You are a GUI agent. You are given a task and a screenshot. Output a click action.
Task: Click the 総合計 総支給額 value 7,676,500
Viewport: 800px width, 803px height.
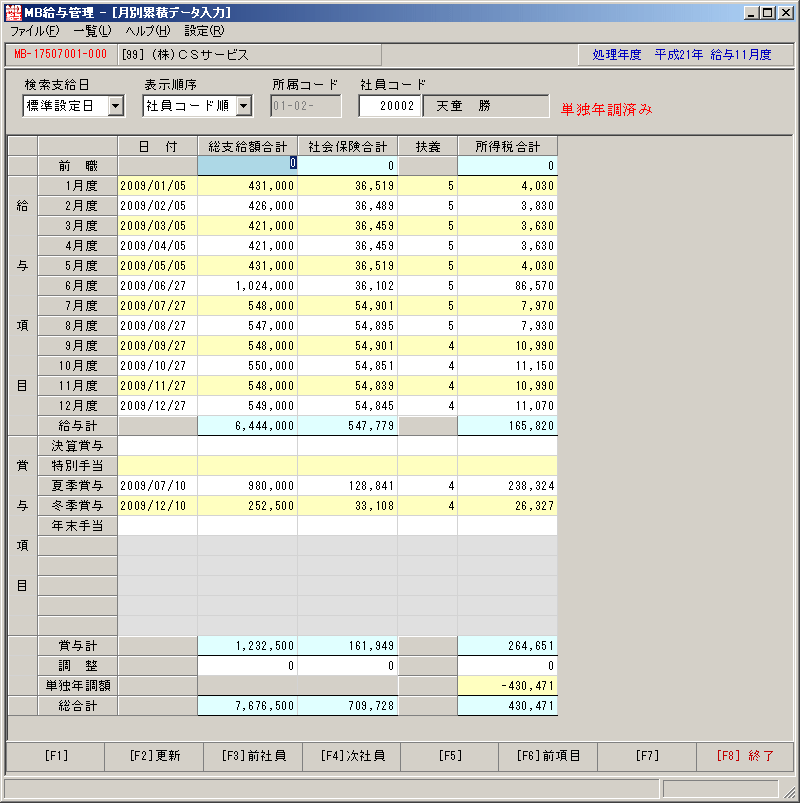pyautogui.click(x=247, y=706)
